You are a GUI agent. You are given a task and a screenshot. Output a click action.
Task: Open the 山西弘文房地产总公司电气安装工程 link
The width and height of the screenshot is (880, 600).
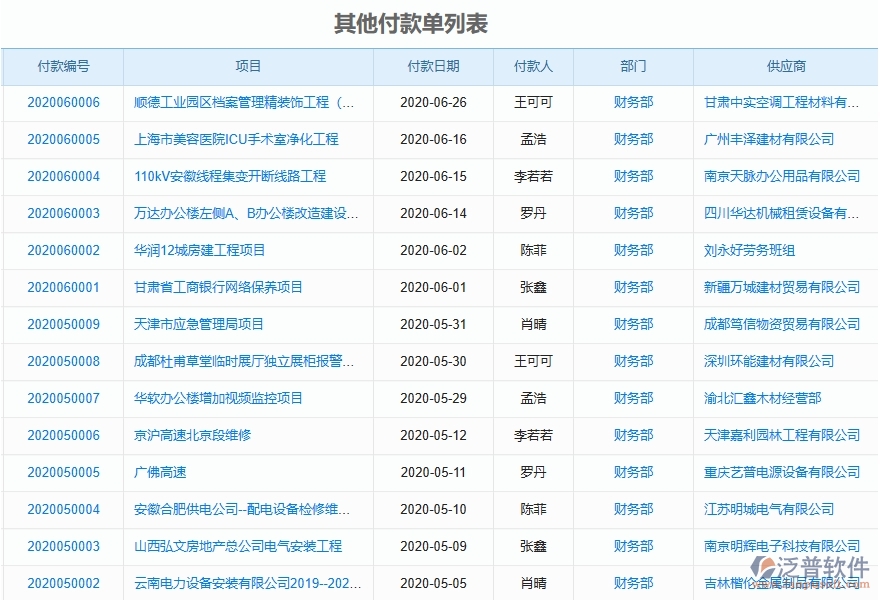tap(237, 546)
